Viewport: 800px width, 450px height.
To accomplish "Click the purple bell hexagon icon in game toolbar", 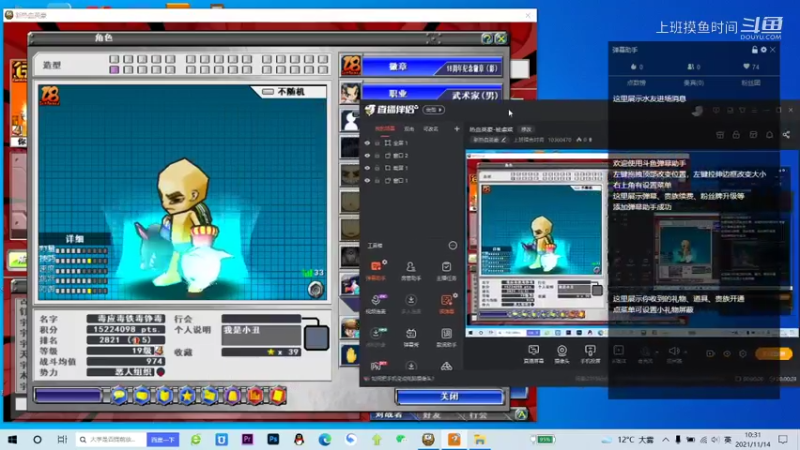I will click(232, 395).
